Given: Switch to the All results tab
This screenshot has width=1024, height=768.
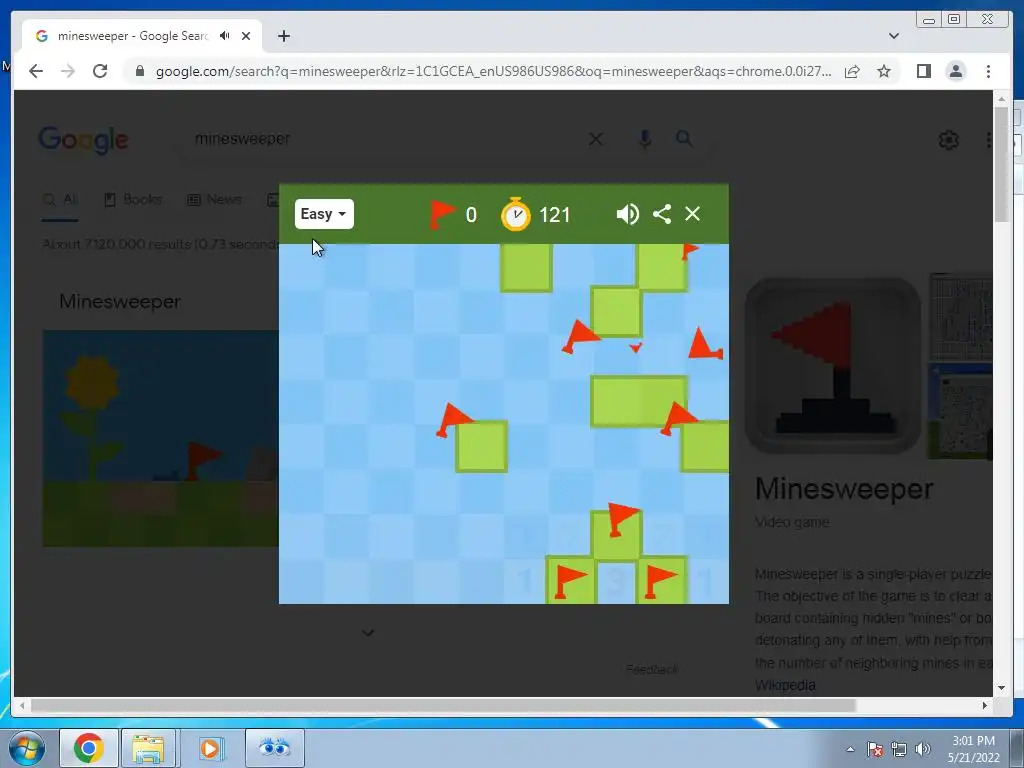Looking at the screenshot, I should click(60, 200).
